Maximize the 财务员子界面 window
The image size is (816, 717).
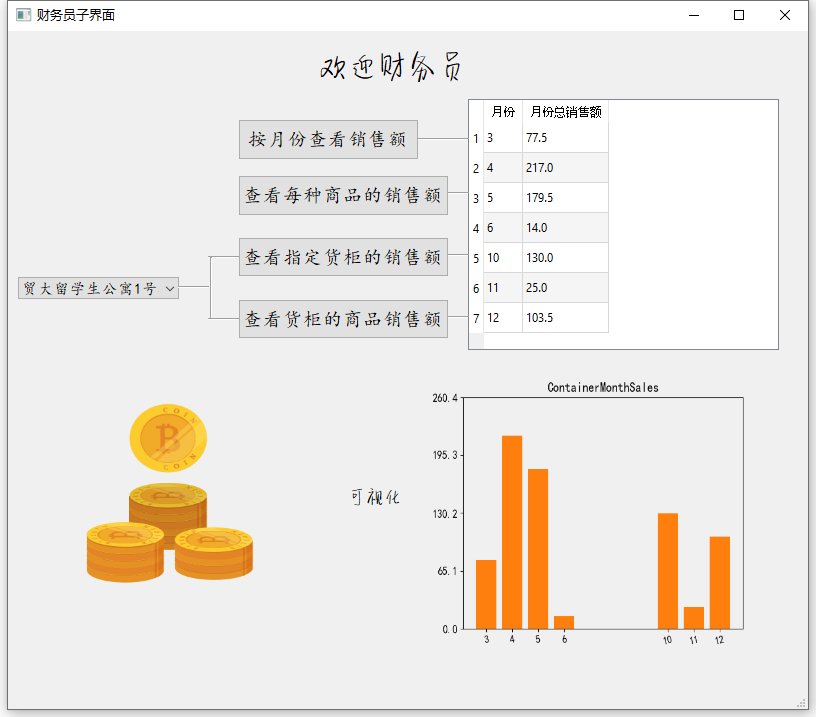pos(738,15)
